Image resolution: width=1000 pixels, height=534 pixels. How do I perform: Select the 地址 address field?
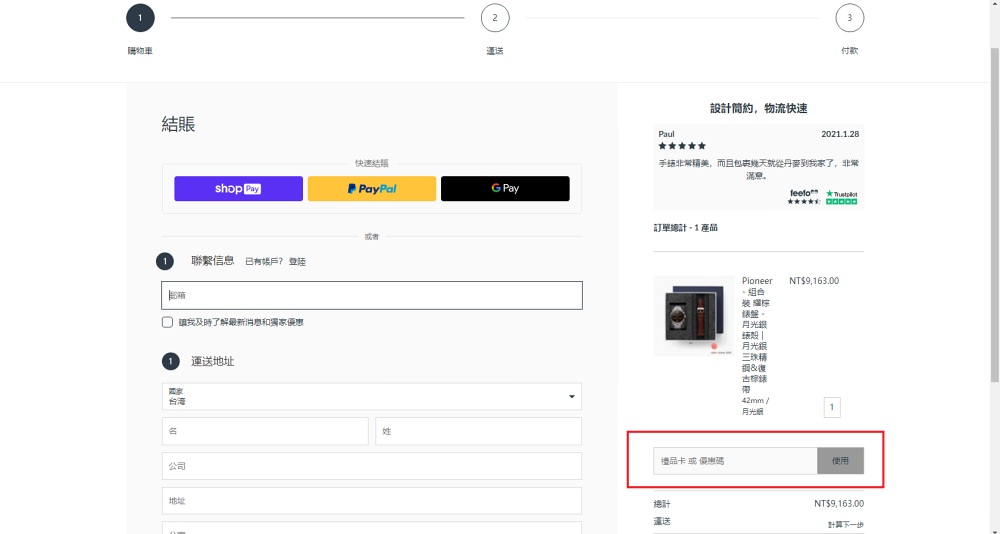pyautogui.click(x=372, y=501)
